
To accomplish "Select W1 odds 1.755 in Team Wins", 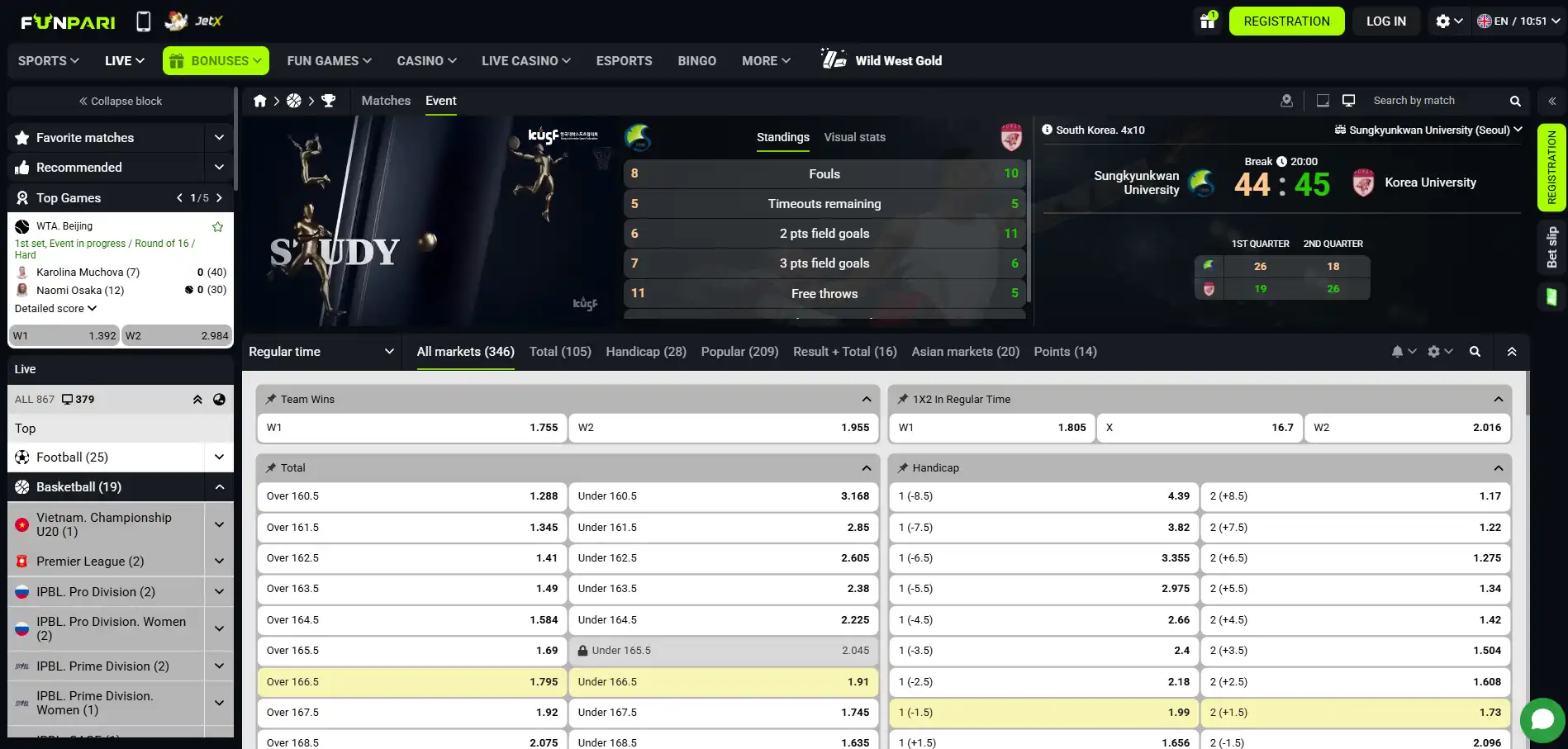I will pyautogui.click(x=411, y=428).
